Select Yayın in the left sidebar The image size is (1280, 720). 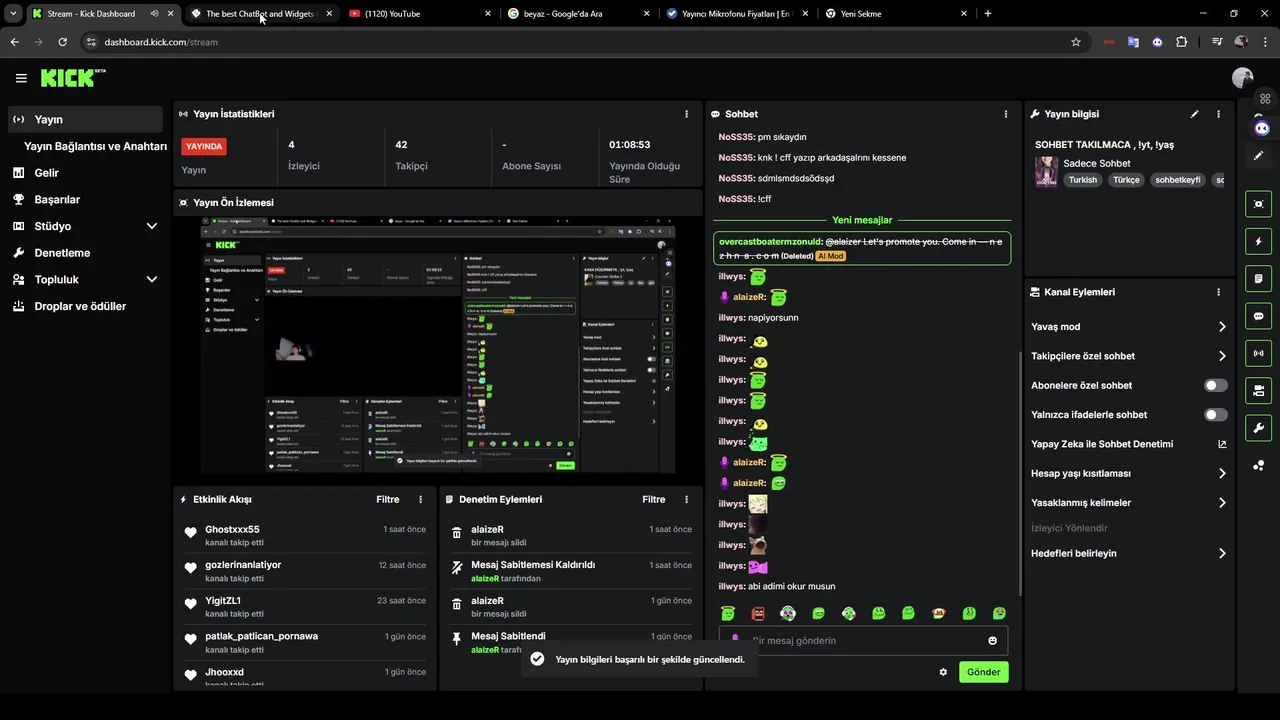(x=85, y=119)
